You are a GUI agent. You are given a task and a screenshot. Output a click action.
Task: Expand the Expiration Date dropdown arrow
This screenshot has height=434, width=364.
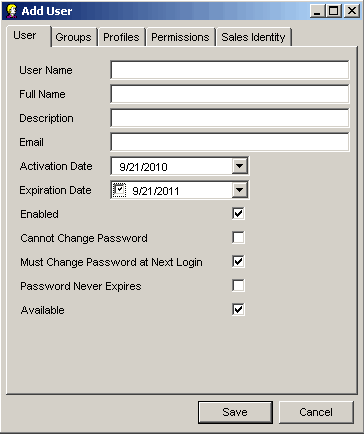[x=240, y=190]
